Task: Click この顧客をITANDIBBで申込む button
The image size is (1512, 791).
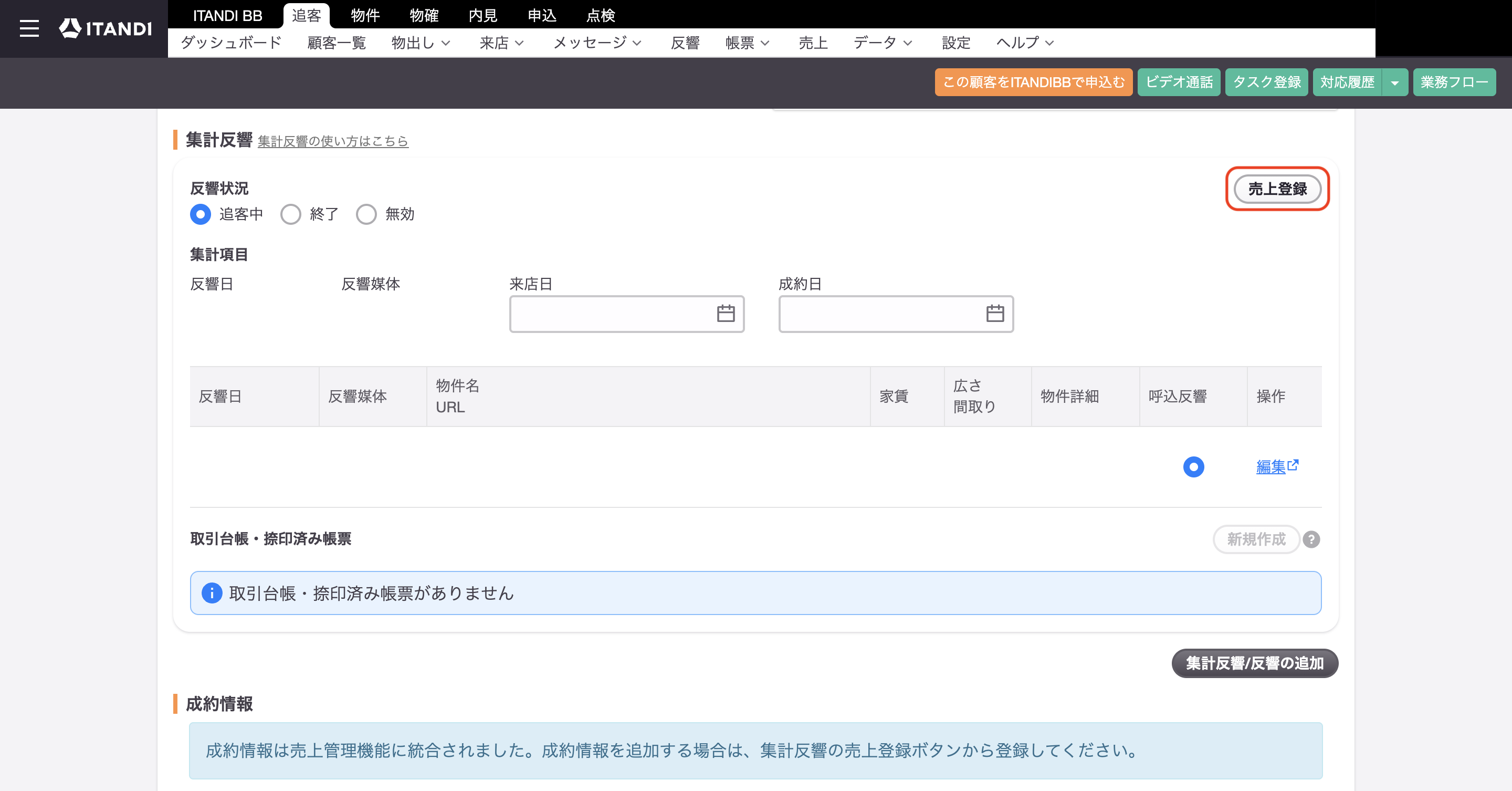Action: click(1034, 82)
